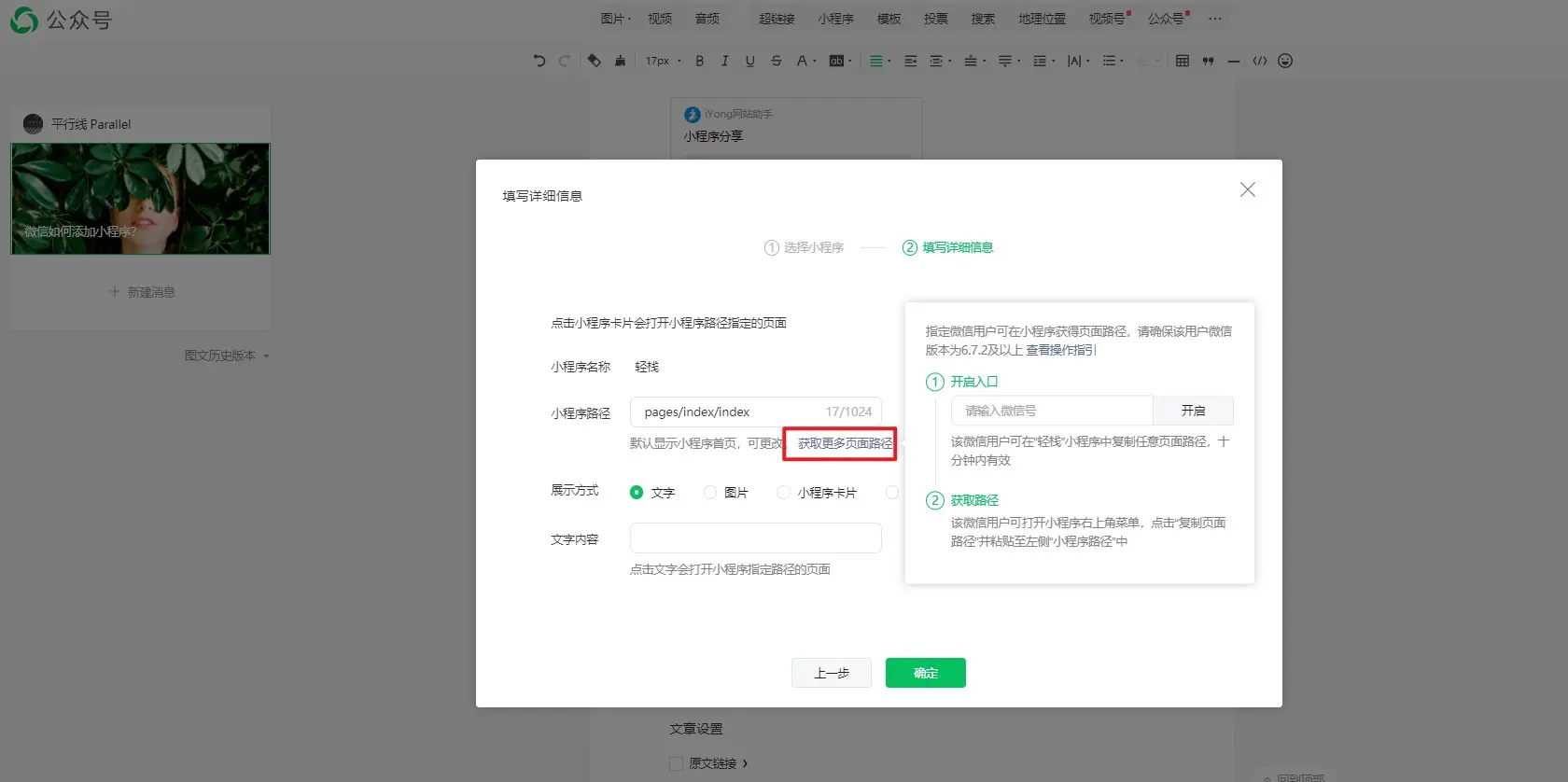Choose 小程序卡片 display mode
This screenshot has height=782, width=1568.
click(x=783, y=492)
